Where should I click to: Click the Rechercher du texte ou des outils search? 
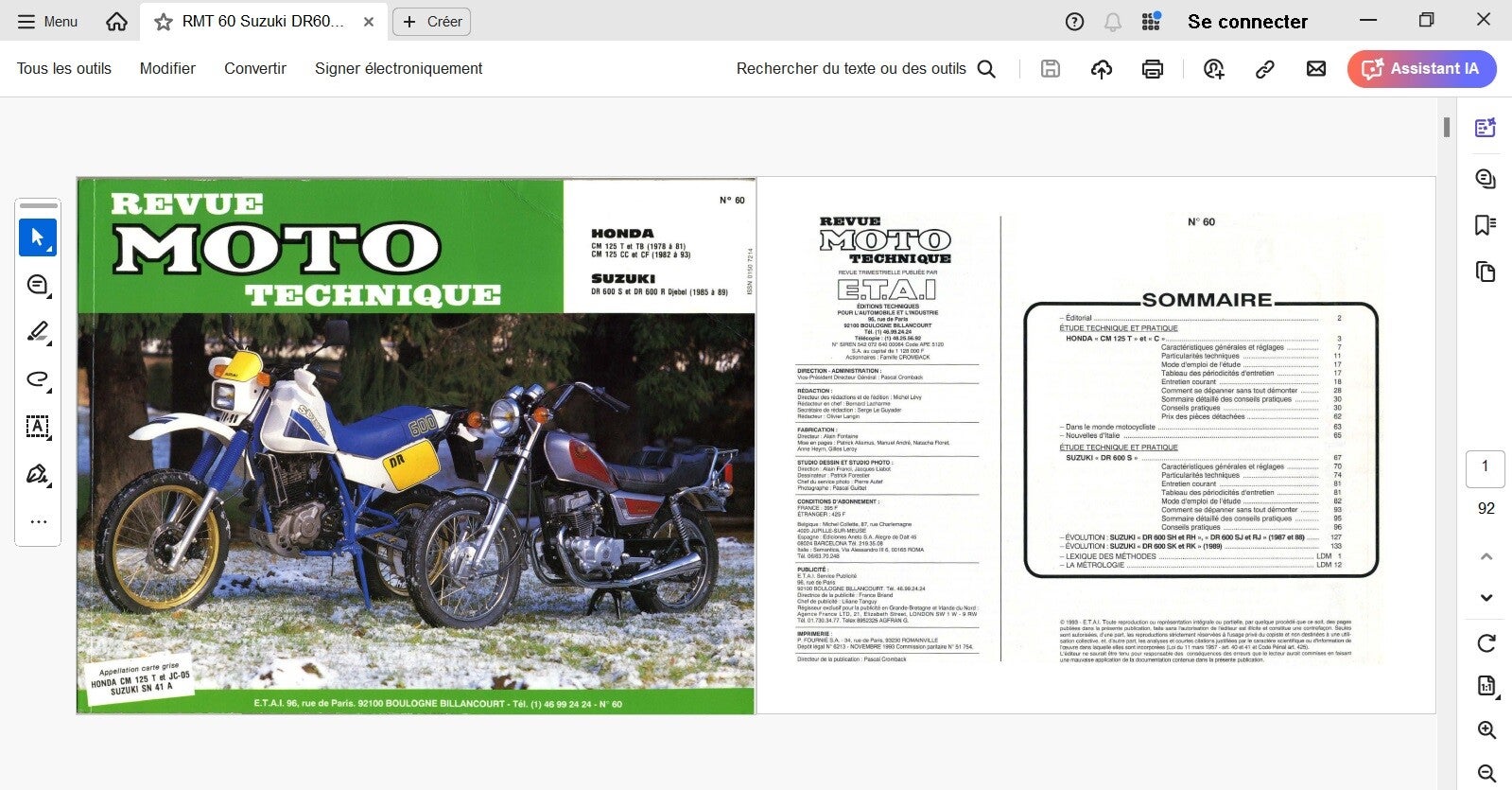click(866, 68)
